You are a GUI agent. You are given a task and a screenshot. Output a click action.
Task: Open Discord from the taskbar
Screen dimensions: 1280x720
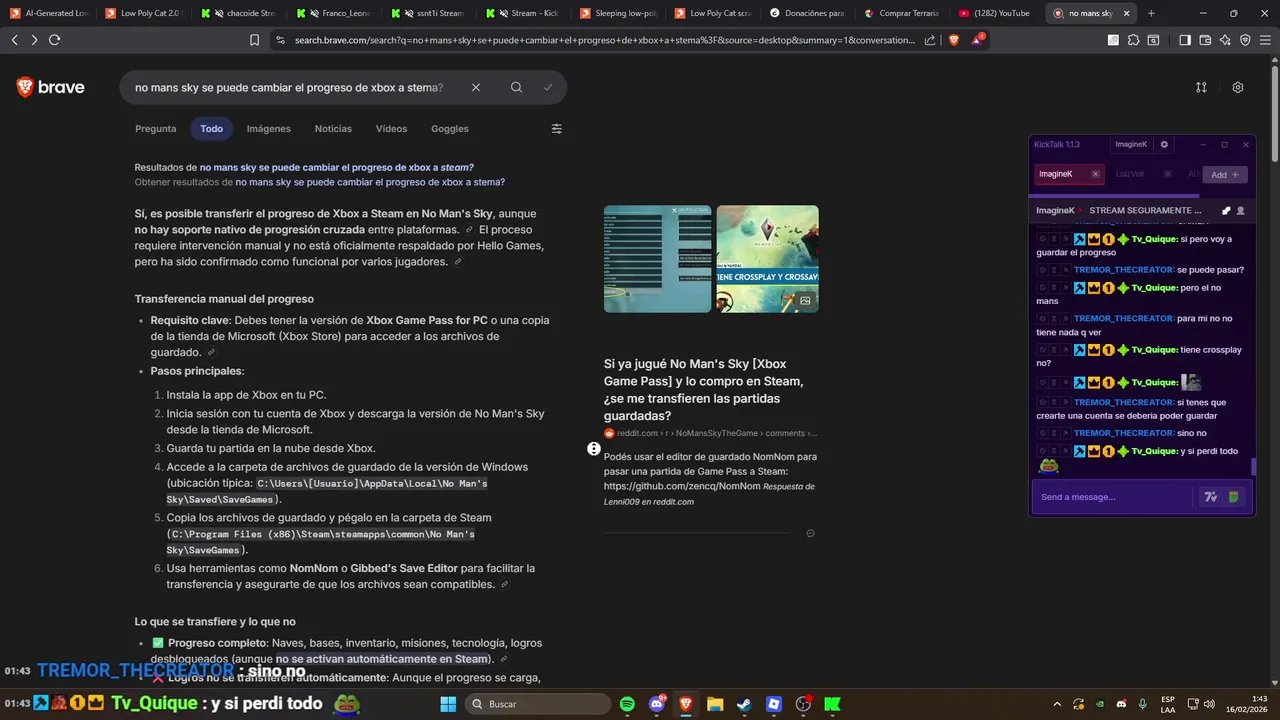coord(657,704)
